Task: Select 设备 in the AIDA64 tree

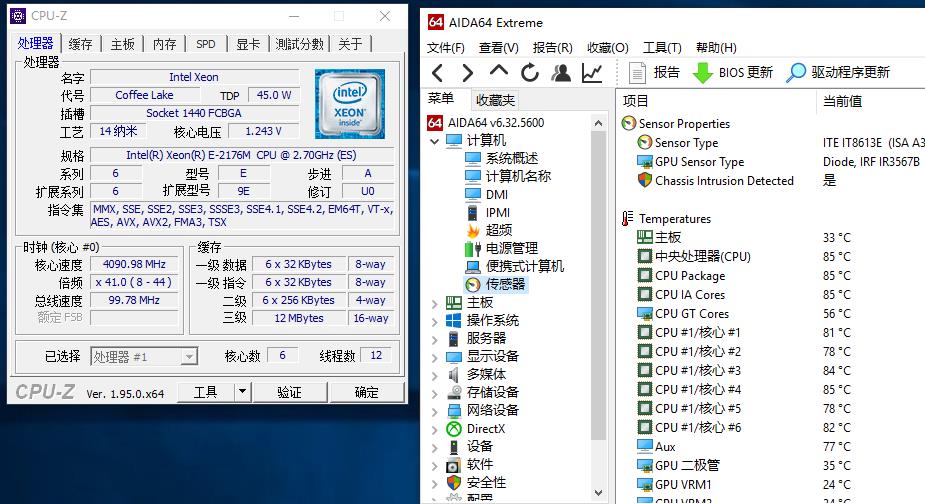Action: coord(470,447)
